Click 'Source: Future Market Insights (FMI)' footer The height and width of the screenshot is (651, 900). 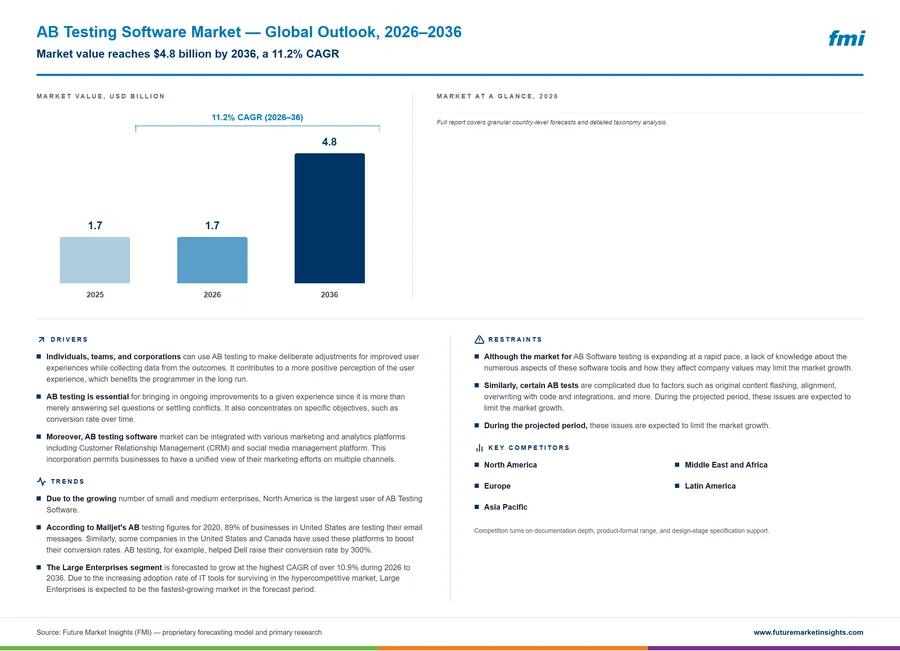[x=179, y=632]
